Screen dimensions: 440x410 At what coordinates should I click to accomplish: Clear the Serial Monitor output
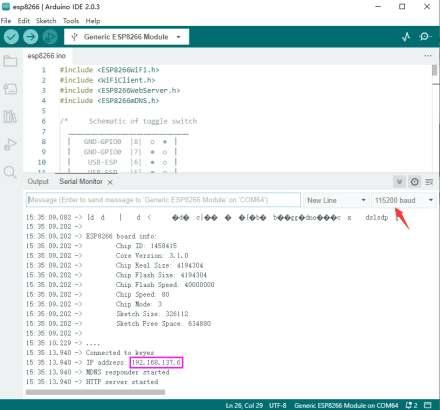tap(429, 182)
